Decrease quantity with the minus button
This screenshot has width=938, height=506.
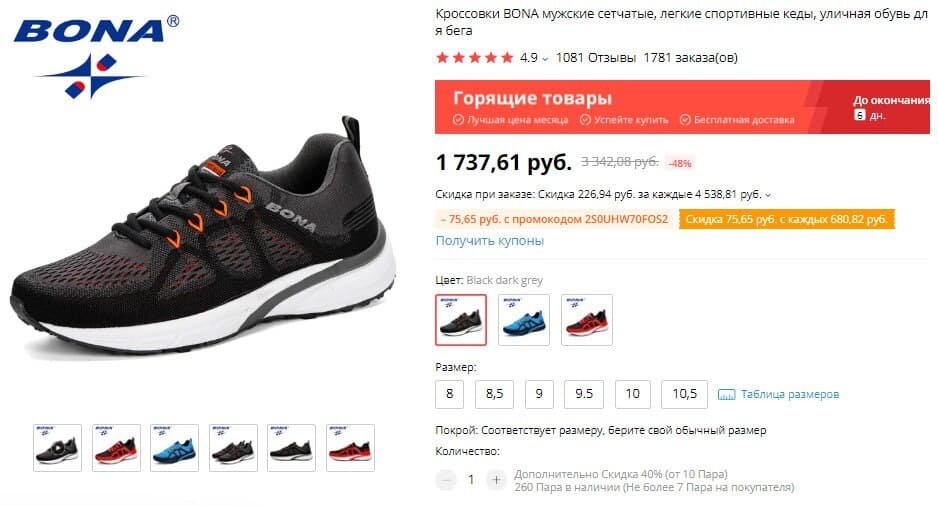(446, 480)
